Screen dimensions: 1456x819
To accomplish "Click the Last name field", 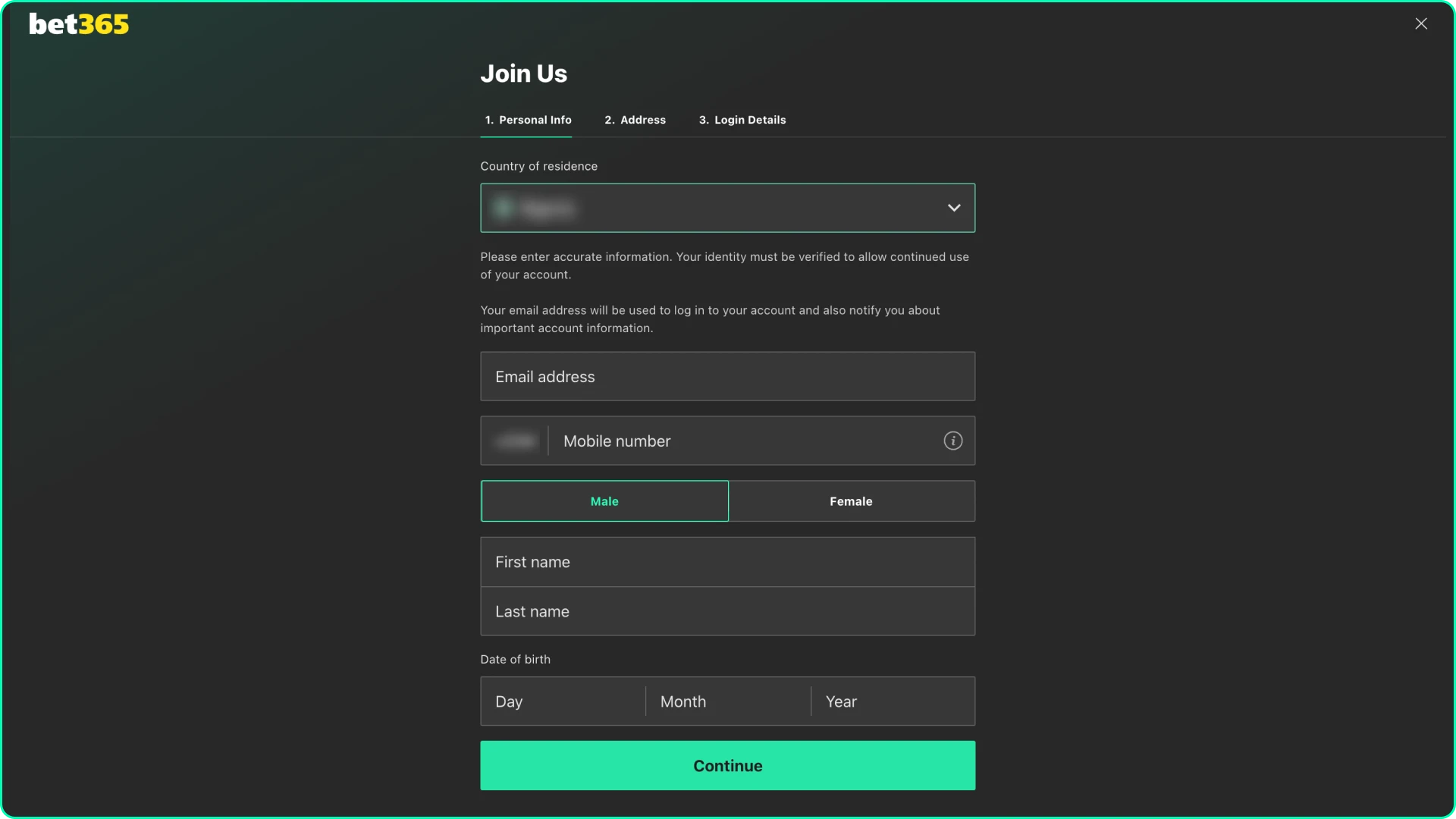I will coord(727,611).
